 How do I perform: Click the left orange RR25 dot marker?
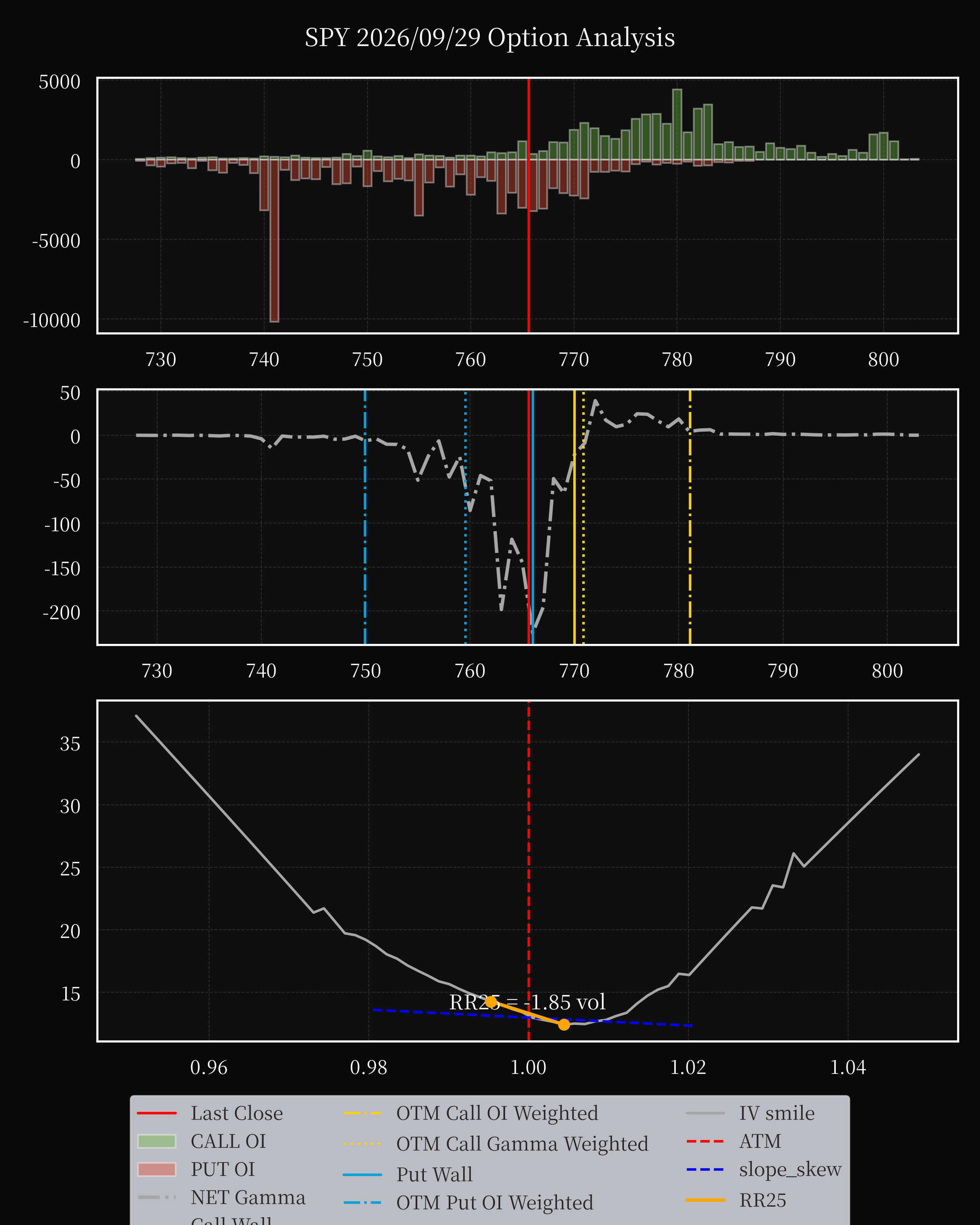coord(491,1002)
